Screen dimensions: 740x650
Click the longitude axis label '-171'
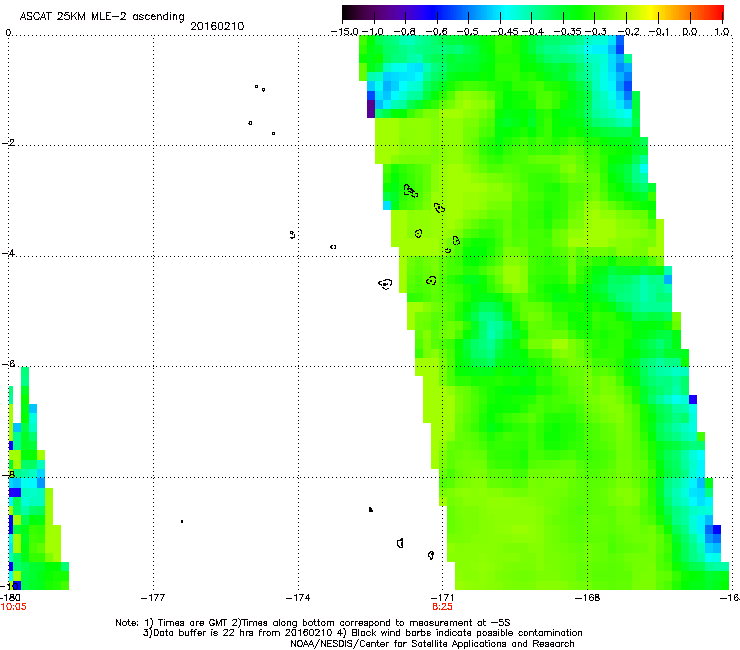[442, 598]
